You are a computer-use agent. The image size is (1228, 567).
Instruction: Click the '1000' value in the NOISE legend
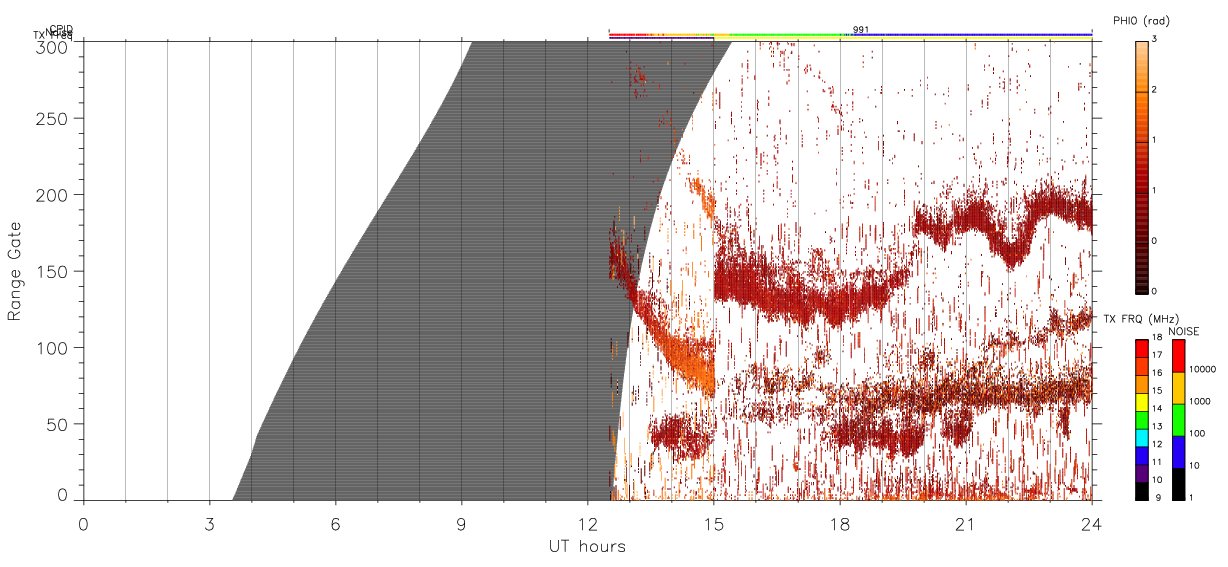(1200, 402)
